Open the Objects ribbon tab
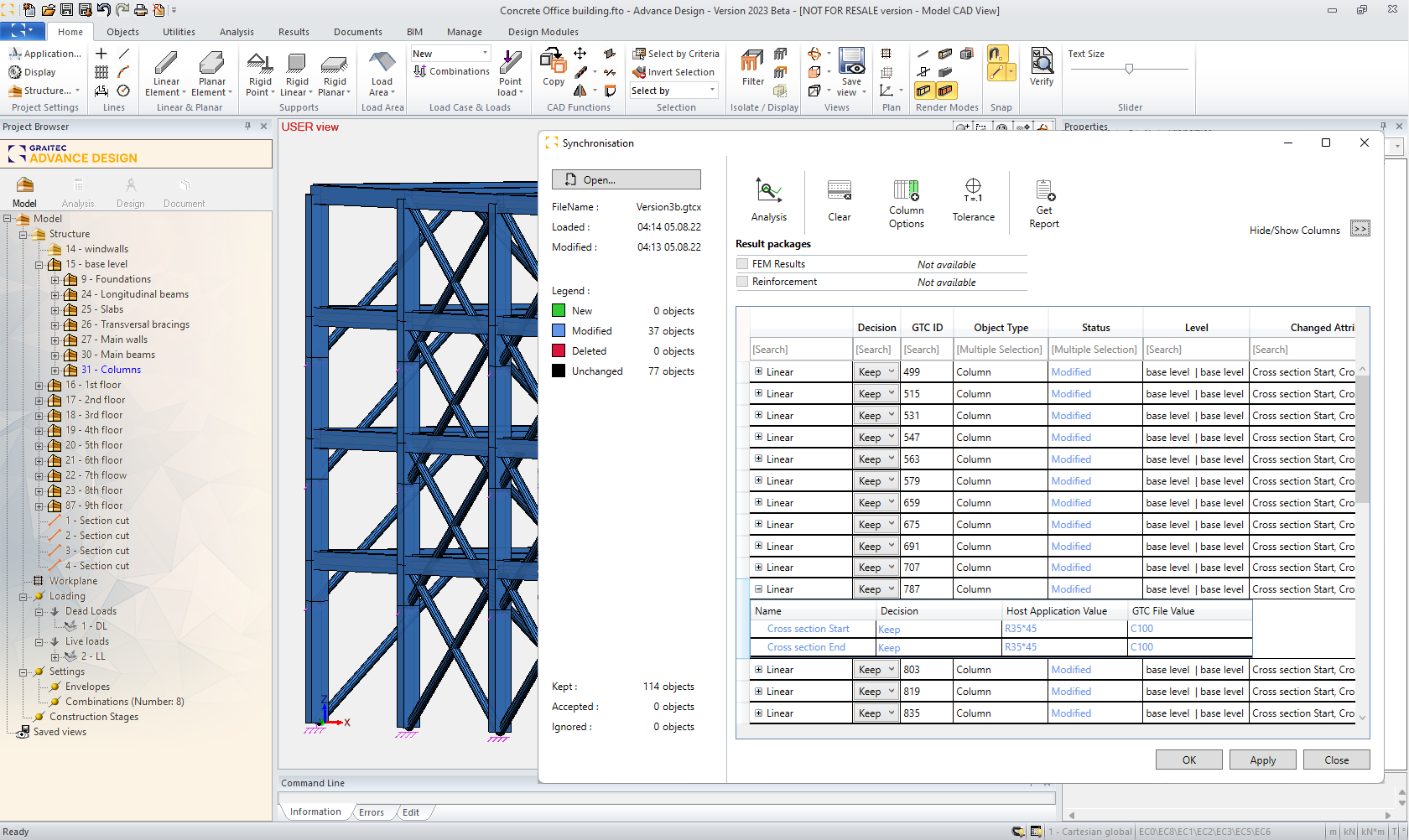Image resolution: width=1409 pixels, height=840 pixels. (122, 32)
